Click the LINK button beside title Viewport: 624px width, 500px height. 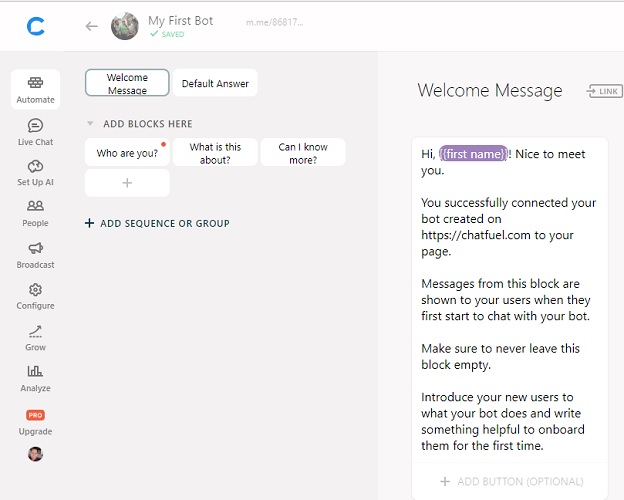[x=604, y=91]
